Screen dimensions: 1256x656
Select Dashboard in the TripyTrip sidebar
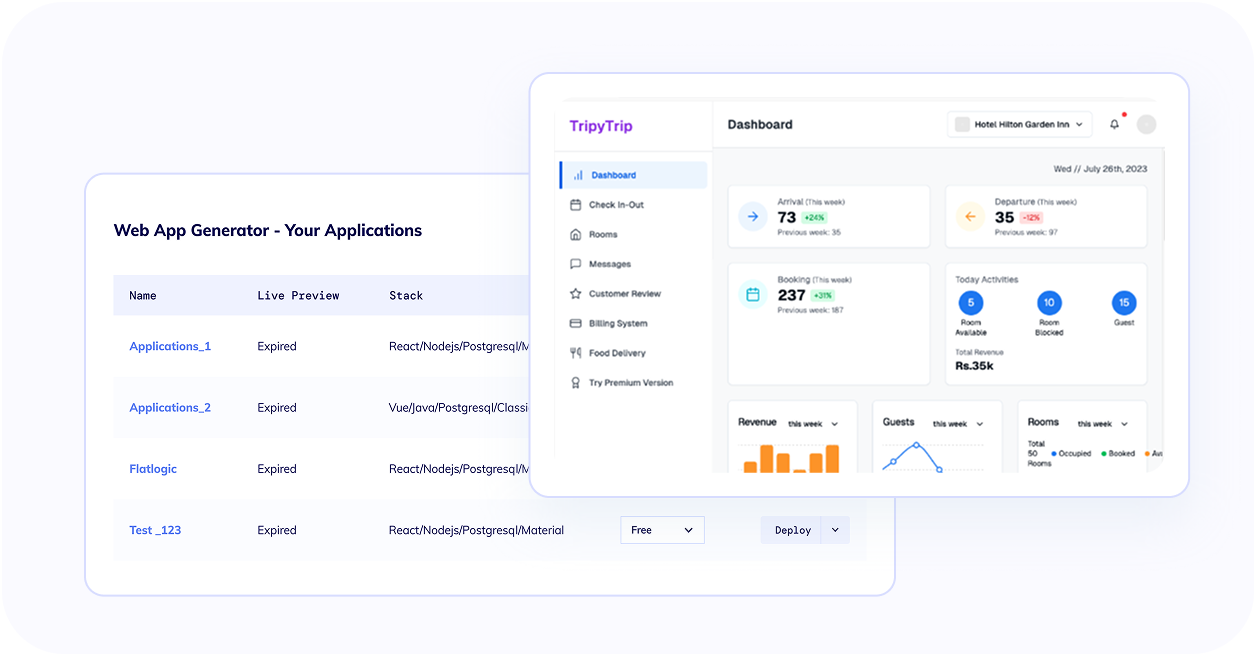point(614,174)
